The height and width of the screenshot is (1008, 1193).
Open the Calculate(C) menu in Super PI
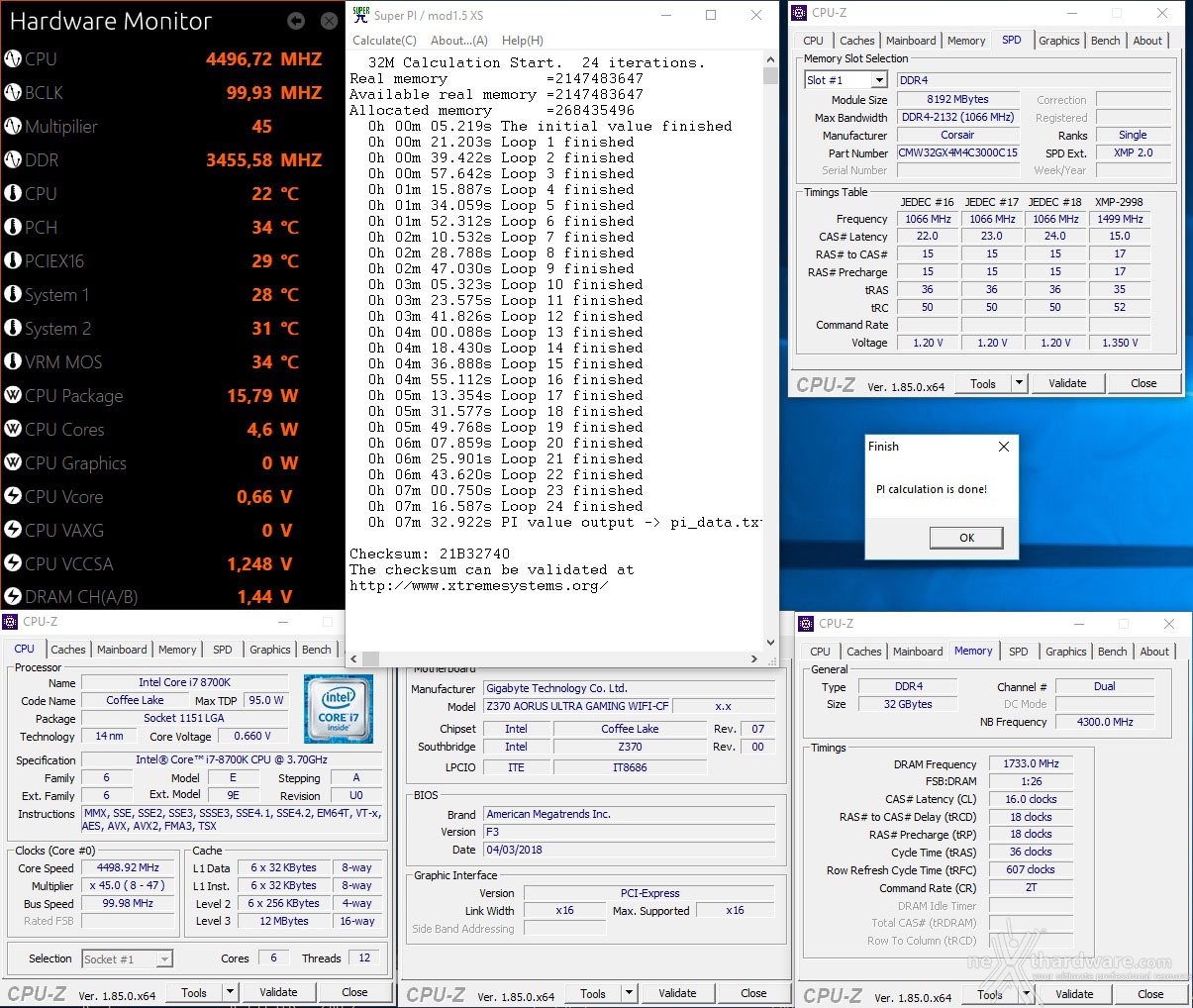385,41
